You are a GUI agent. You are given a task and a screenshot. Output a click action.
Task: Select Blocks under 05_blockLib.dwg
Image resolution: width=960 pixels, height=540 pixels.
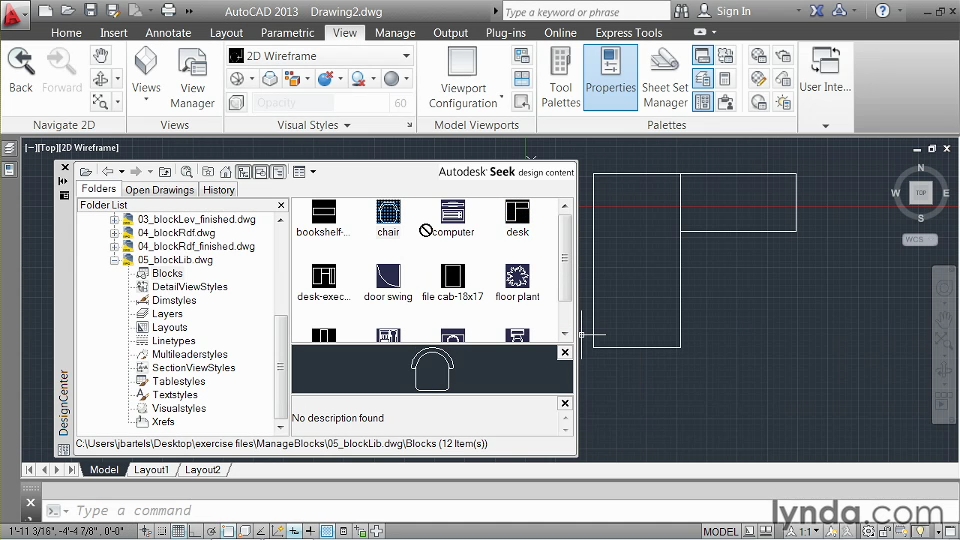(167, 273)
